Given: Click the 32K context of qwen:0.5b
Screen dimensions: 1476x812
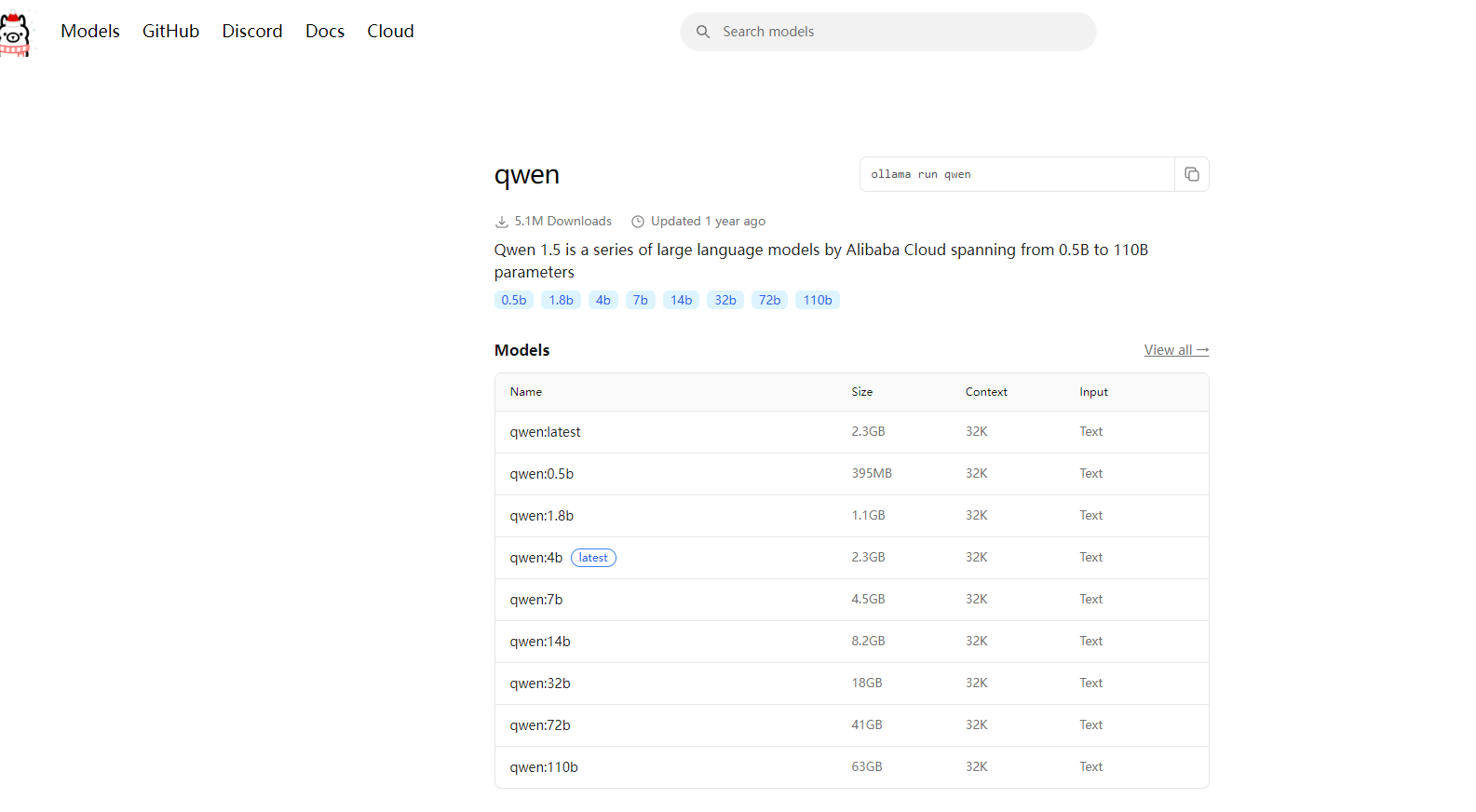Looking at the screenshot, I should [977, 473].
